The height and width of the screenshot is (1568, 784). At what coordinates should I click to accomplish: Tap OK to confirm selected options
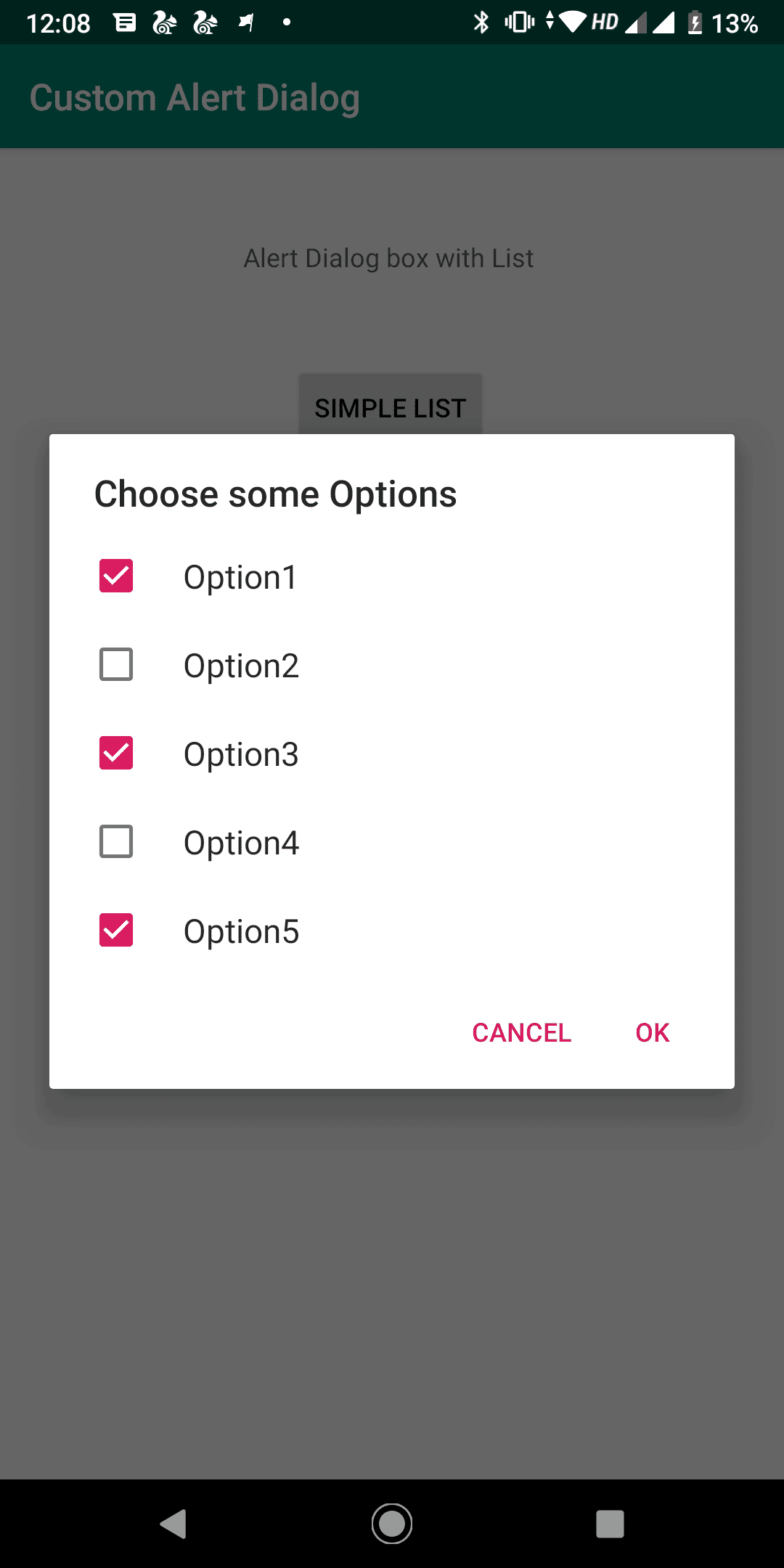(x=651, y=1032)
